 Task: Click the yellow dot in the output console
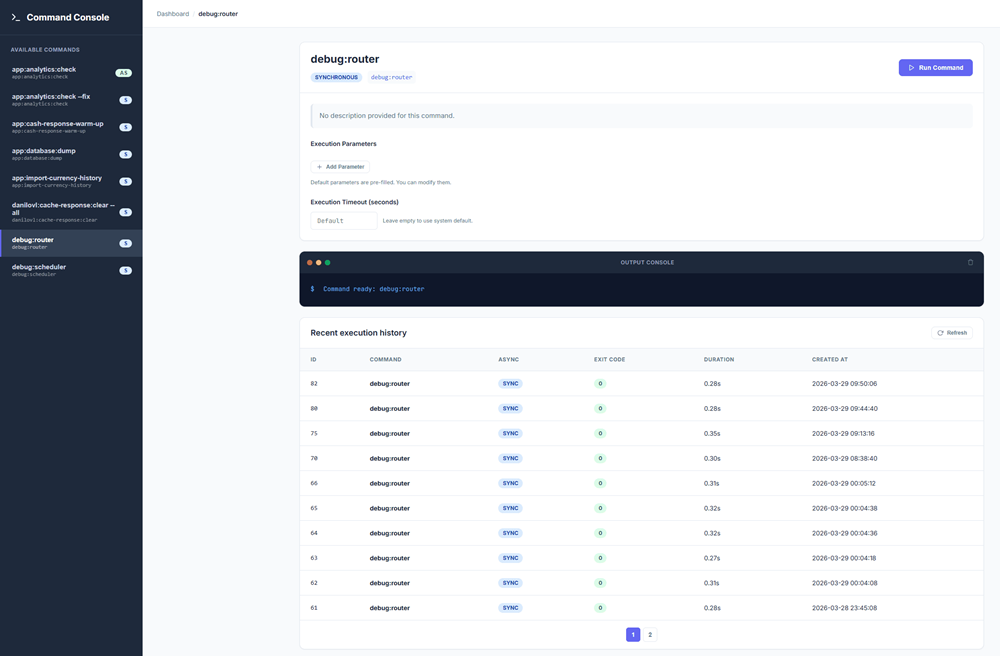319,262
